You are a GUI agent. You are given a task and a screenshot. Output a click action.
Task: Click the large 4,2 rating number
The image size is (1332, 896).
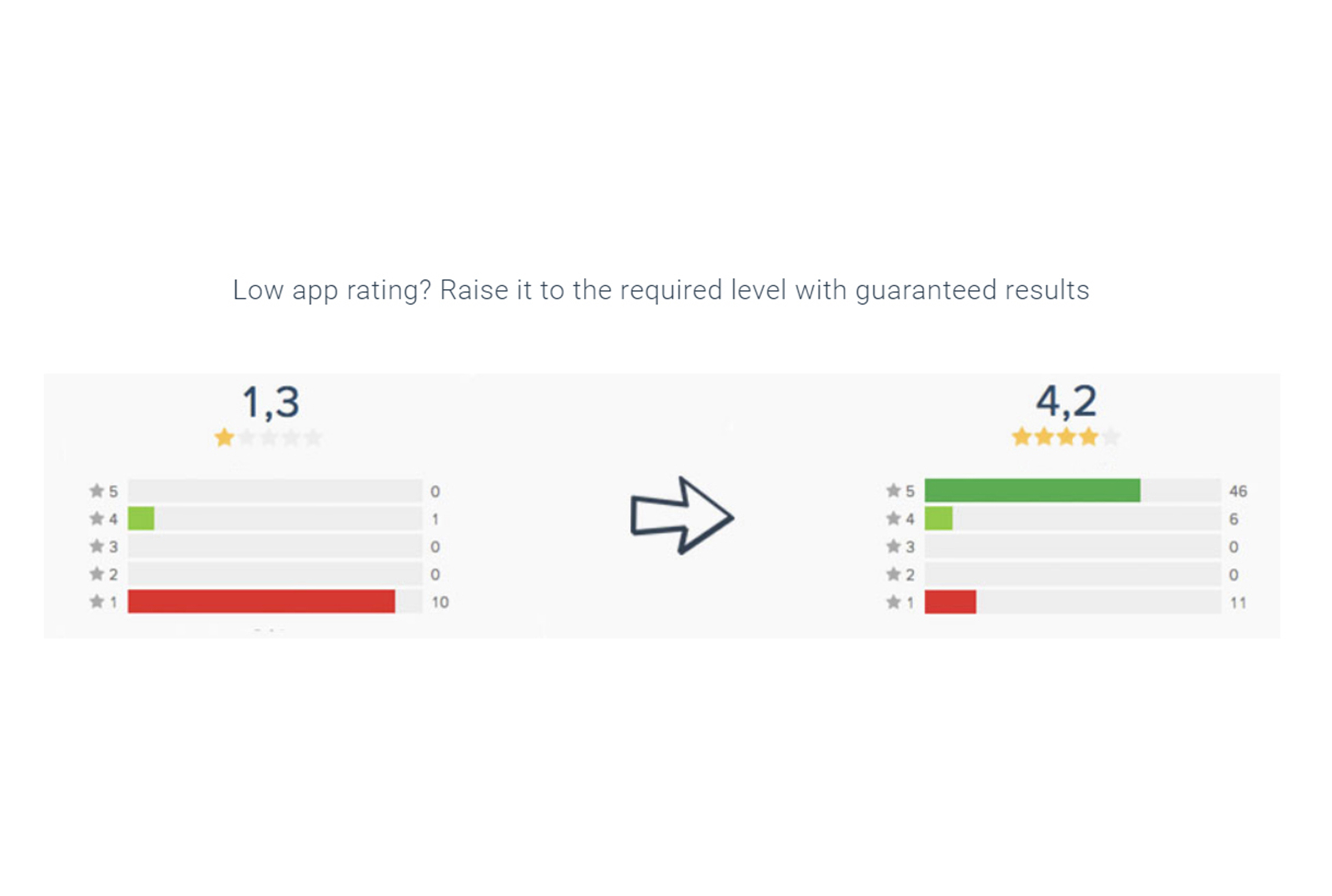(1066, 401)
